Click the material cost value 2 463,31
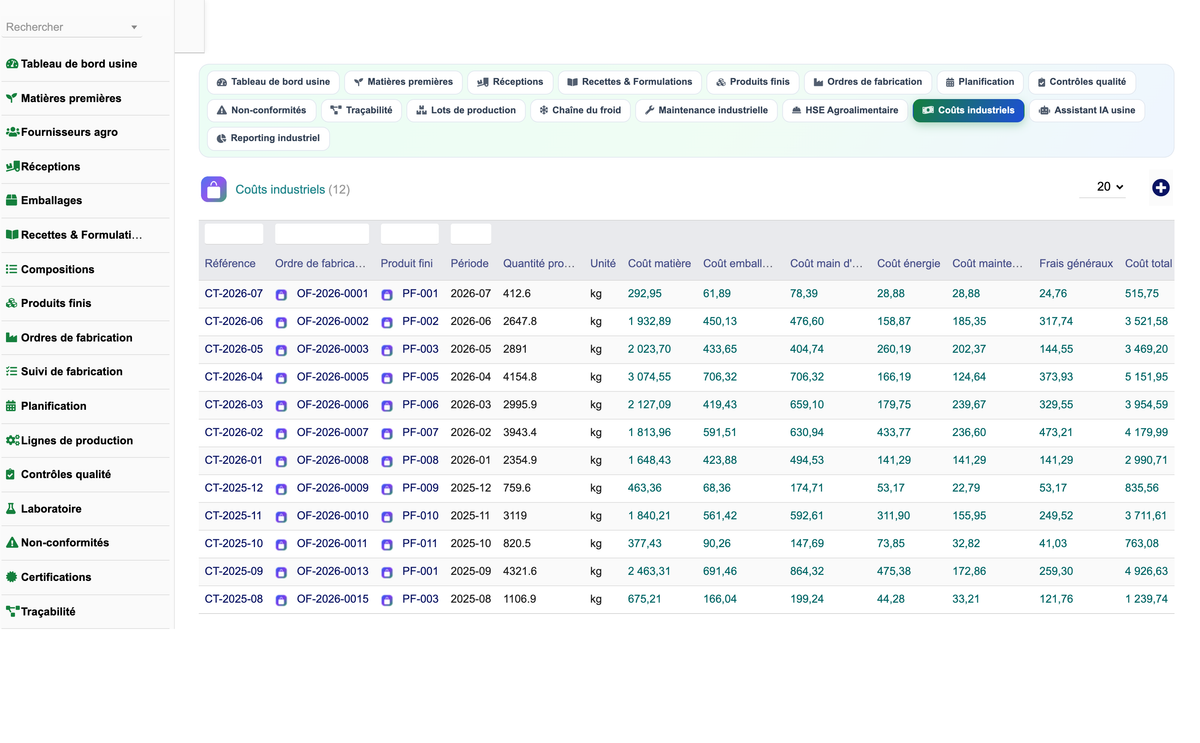 pos(649,571)
